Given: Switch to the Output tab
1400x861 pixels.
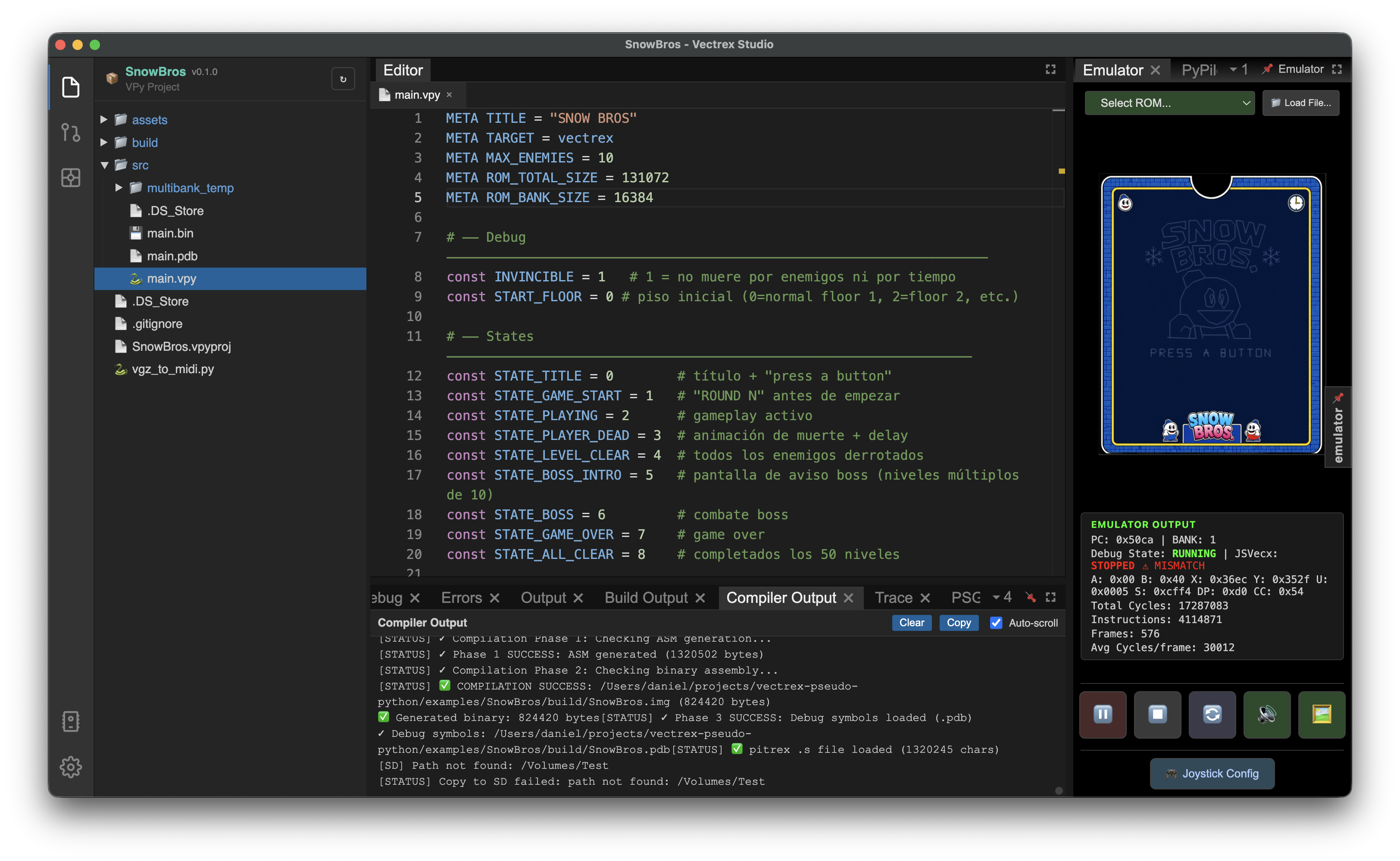Looking at the screenshot, I should pos(543,597).
